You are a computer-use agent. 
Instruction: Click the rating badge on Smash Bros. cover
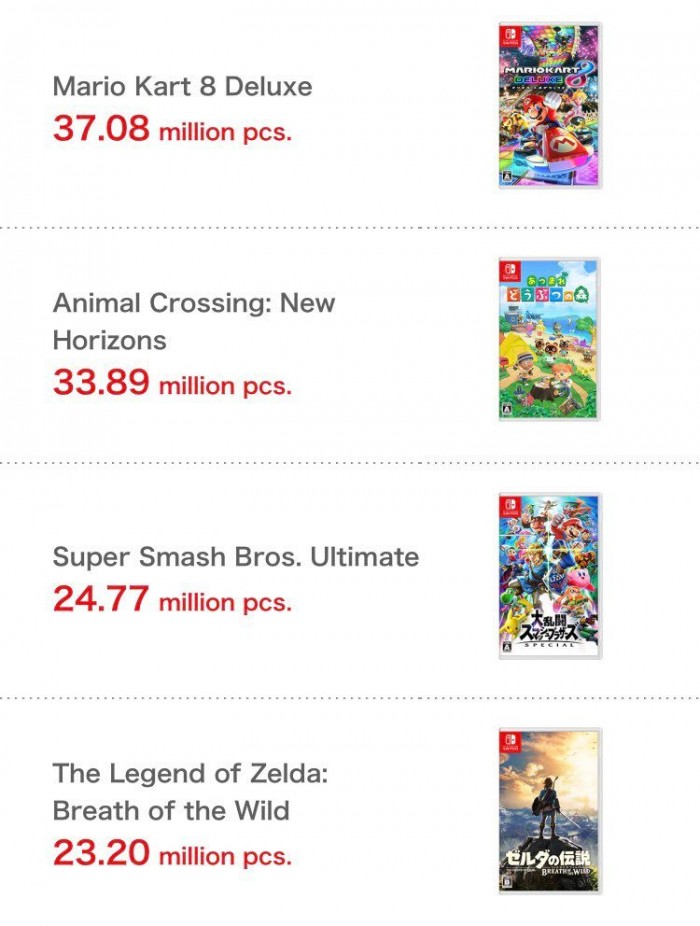pyautogui.click(x=506, y=647)
